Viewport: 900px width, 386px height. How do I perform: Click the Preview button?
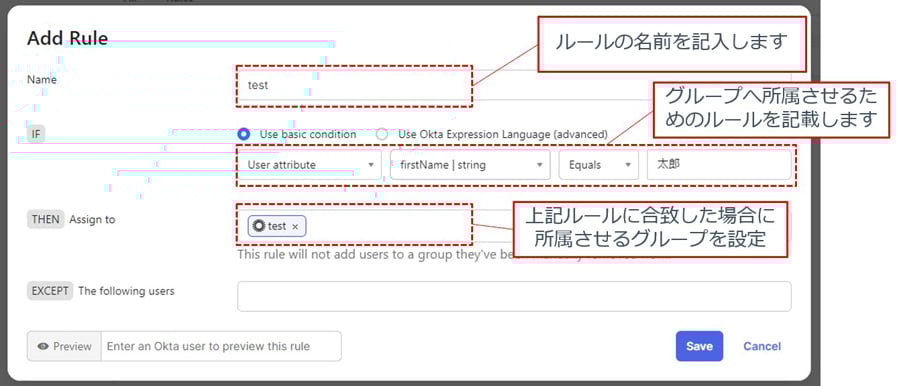click(64, 346)
